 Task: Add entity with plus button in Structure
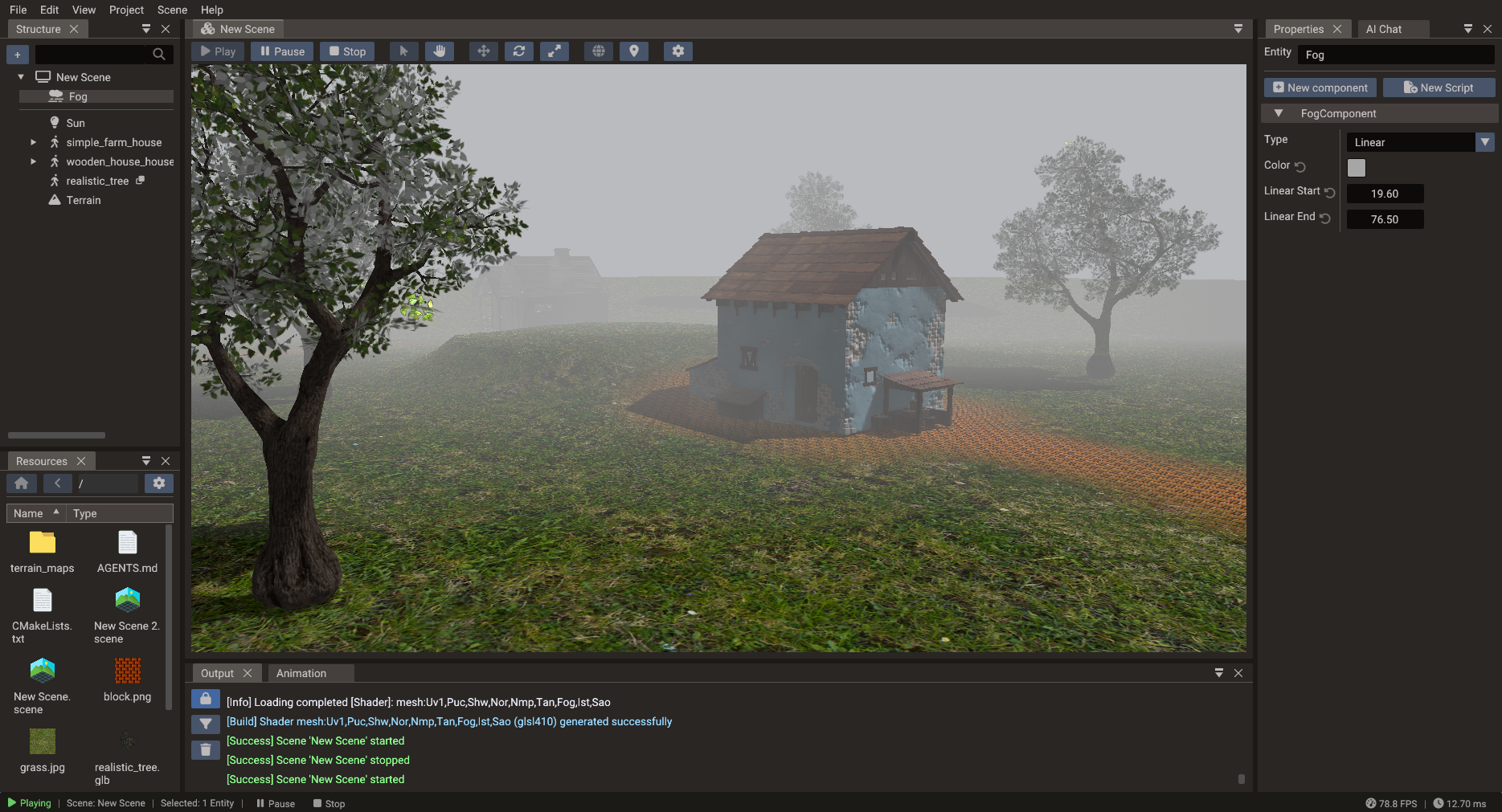point(18,55)
